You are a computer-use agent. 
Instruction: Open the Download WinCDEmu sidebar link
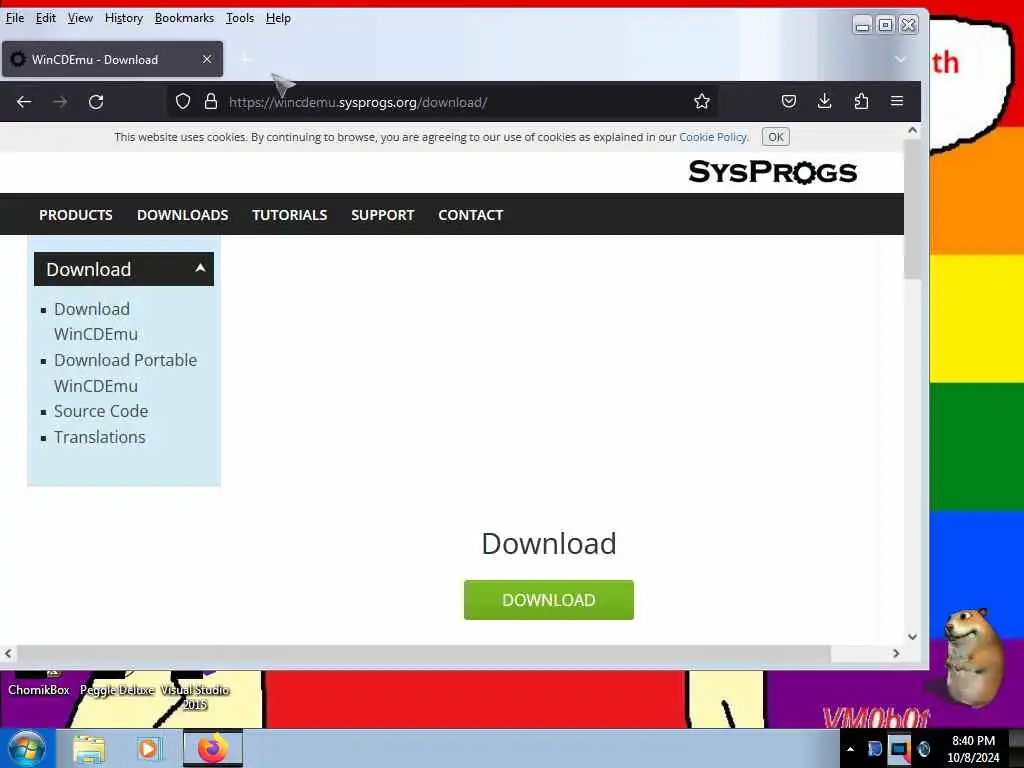(x=96, y=321)
